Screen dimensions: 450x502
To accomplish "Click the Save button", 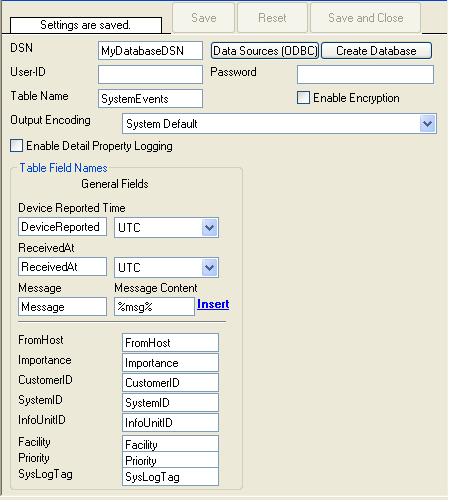I will click(x=204, y=18).
